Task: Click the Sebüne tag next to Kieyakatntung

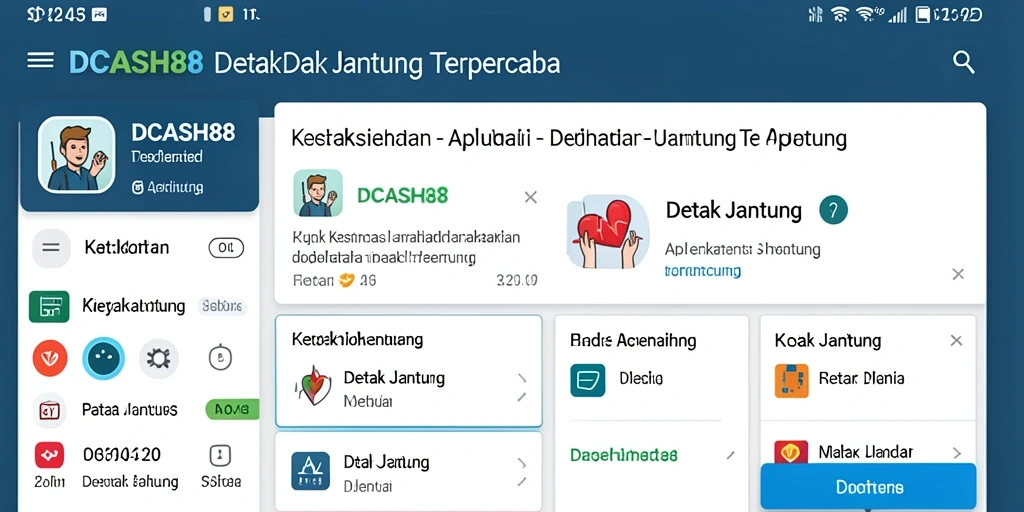Action: (x=223, y=306)
